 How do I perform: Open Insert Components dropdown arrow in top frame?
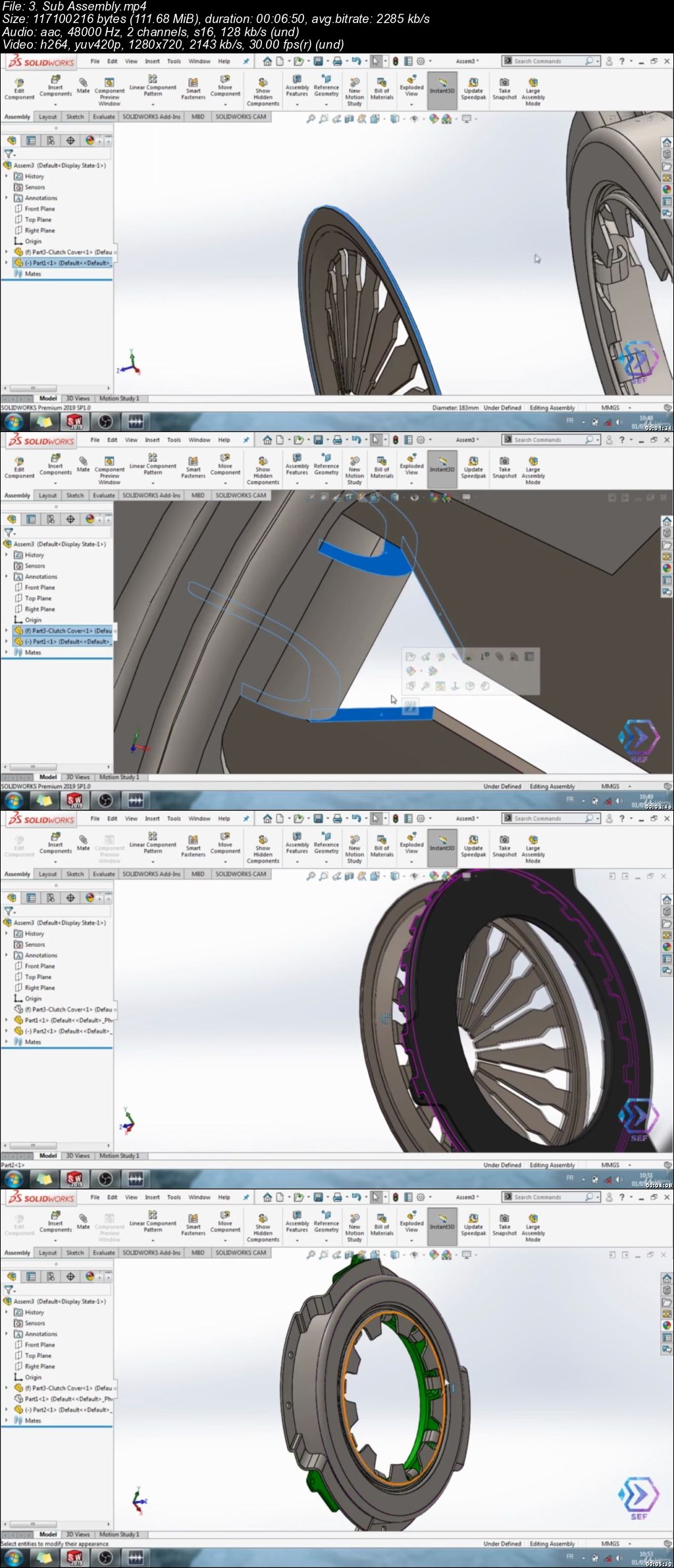pos(55,104)
